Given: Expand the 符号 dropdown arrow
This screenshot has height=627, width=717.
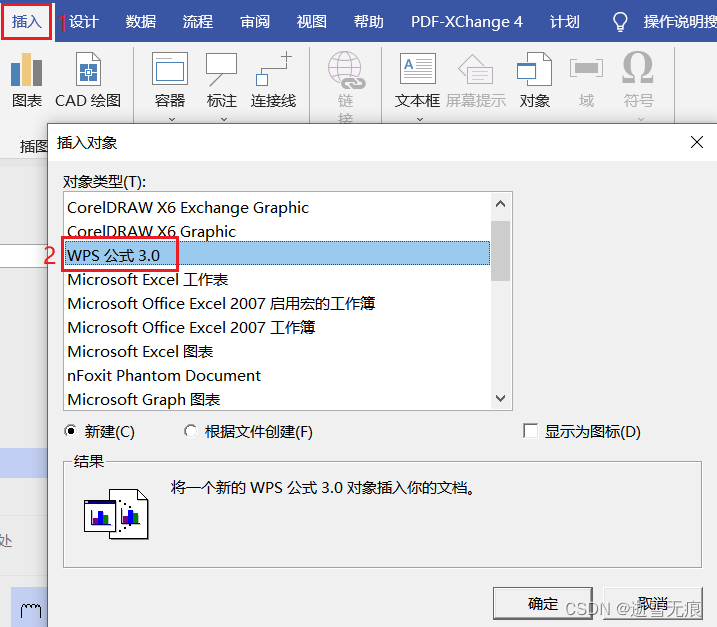Looking at the screenshot, I should pyautogui.click(x=641, y=119).
